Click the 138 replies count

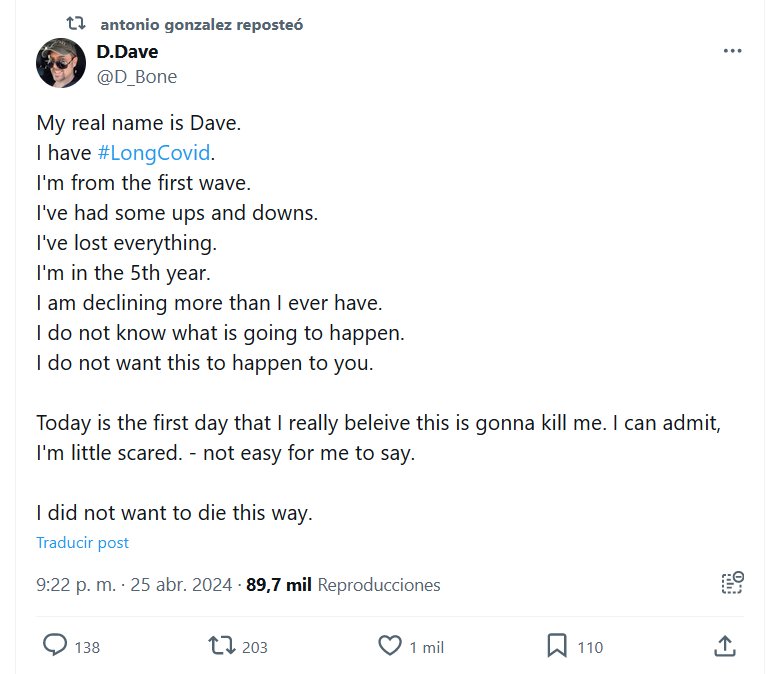87,647
